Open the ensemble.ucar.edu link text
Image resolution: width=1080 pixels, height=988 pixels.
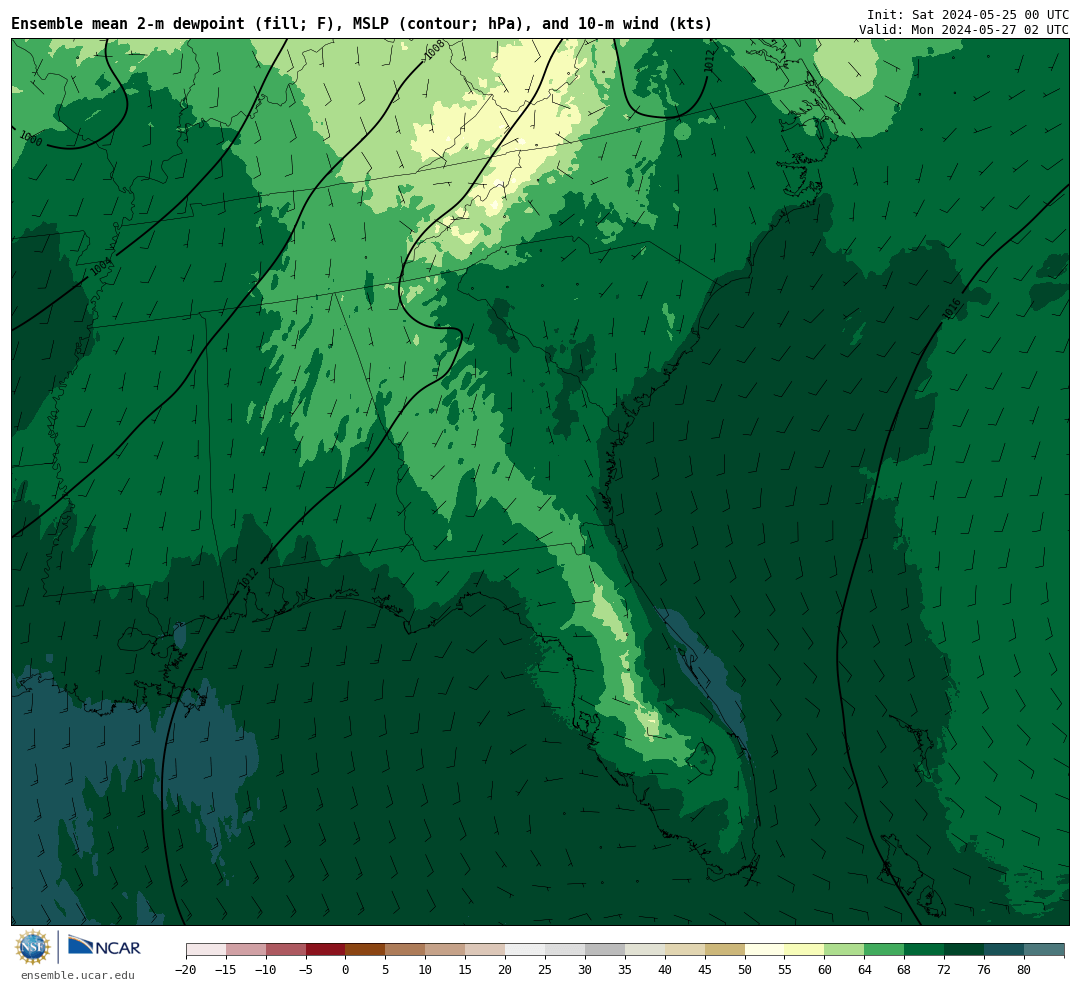pyautogui.click(x=78, y=975)
